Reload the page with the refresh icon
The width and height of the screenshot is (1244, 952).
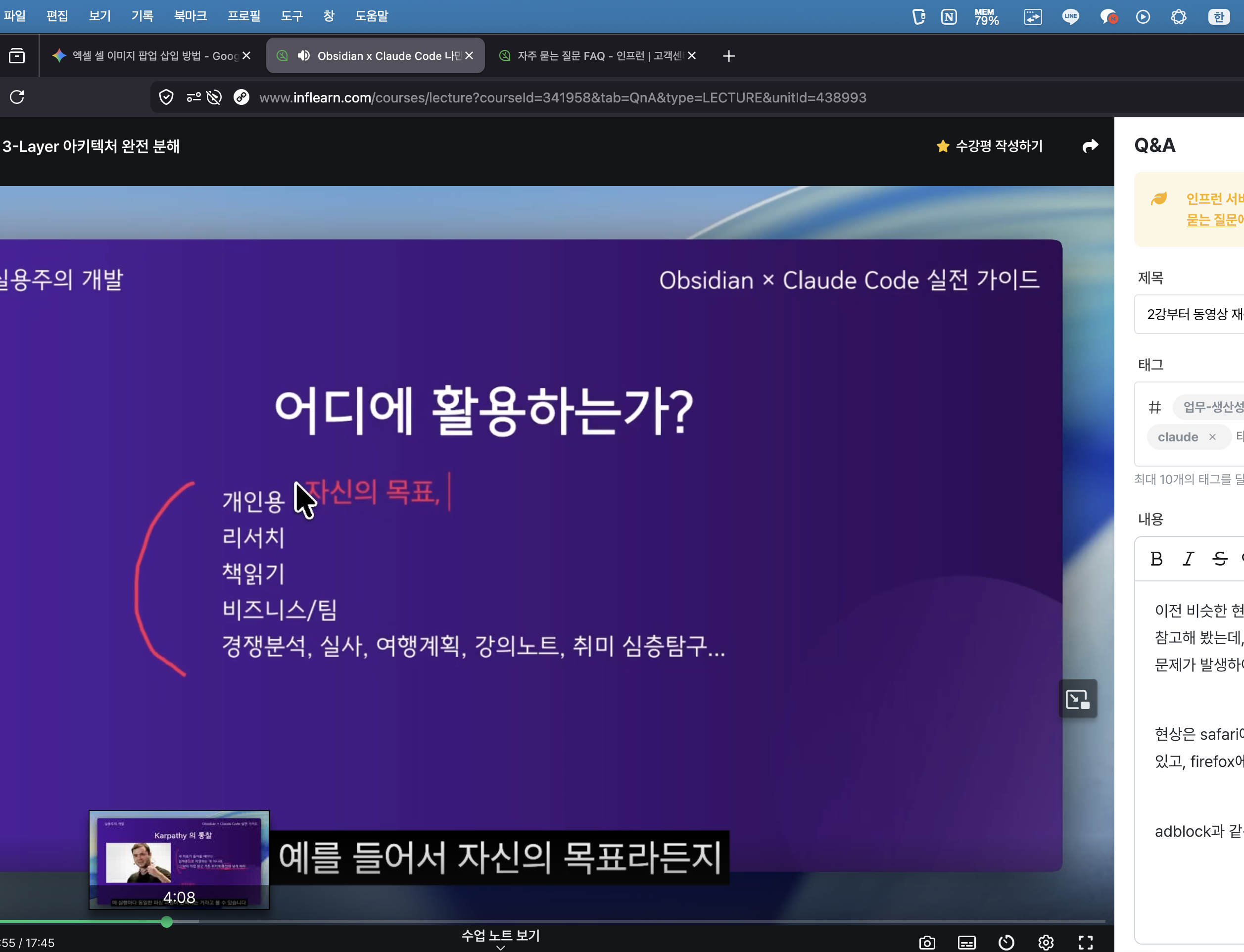coord(17,97)
